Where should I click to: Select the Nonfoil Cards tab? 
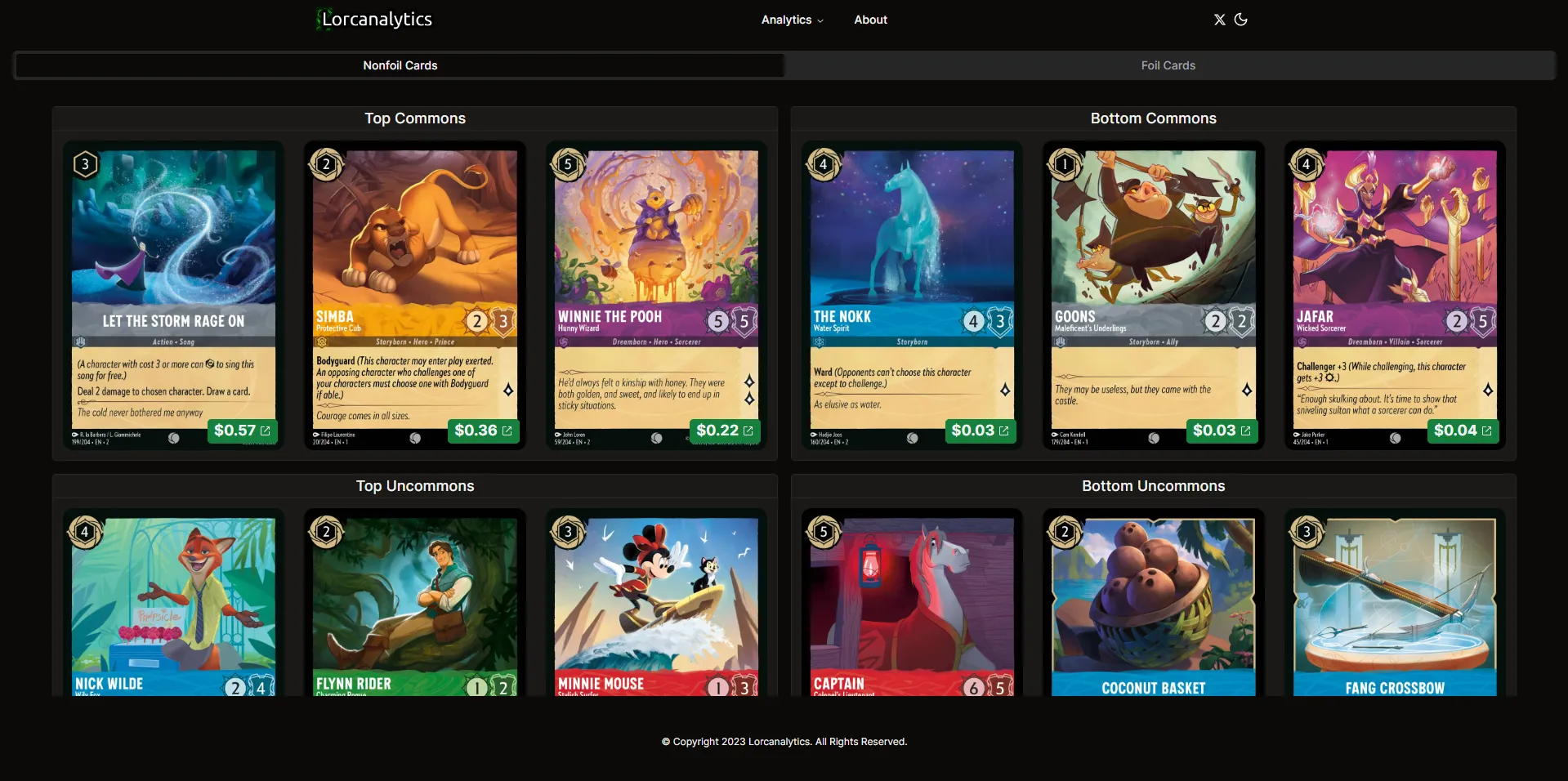click(x=400, y=65)
